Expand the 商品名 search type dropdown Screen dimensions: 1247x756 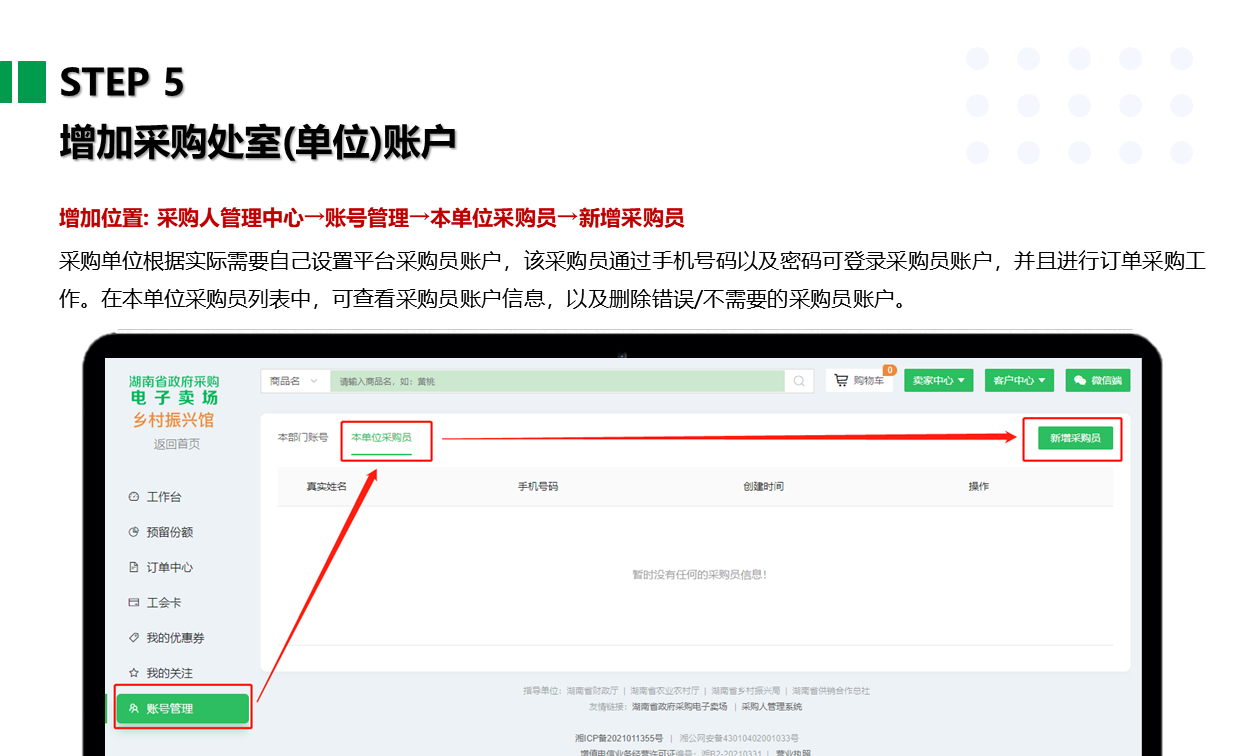pyautogui.click(x=294, y=381)
